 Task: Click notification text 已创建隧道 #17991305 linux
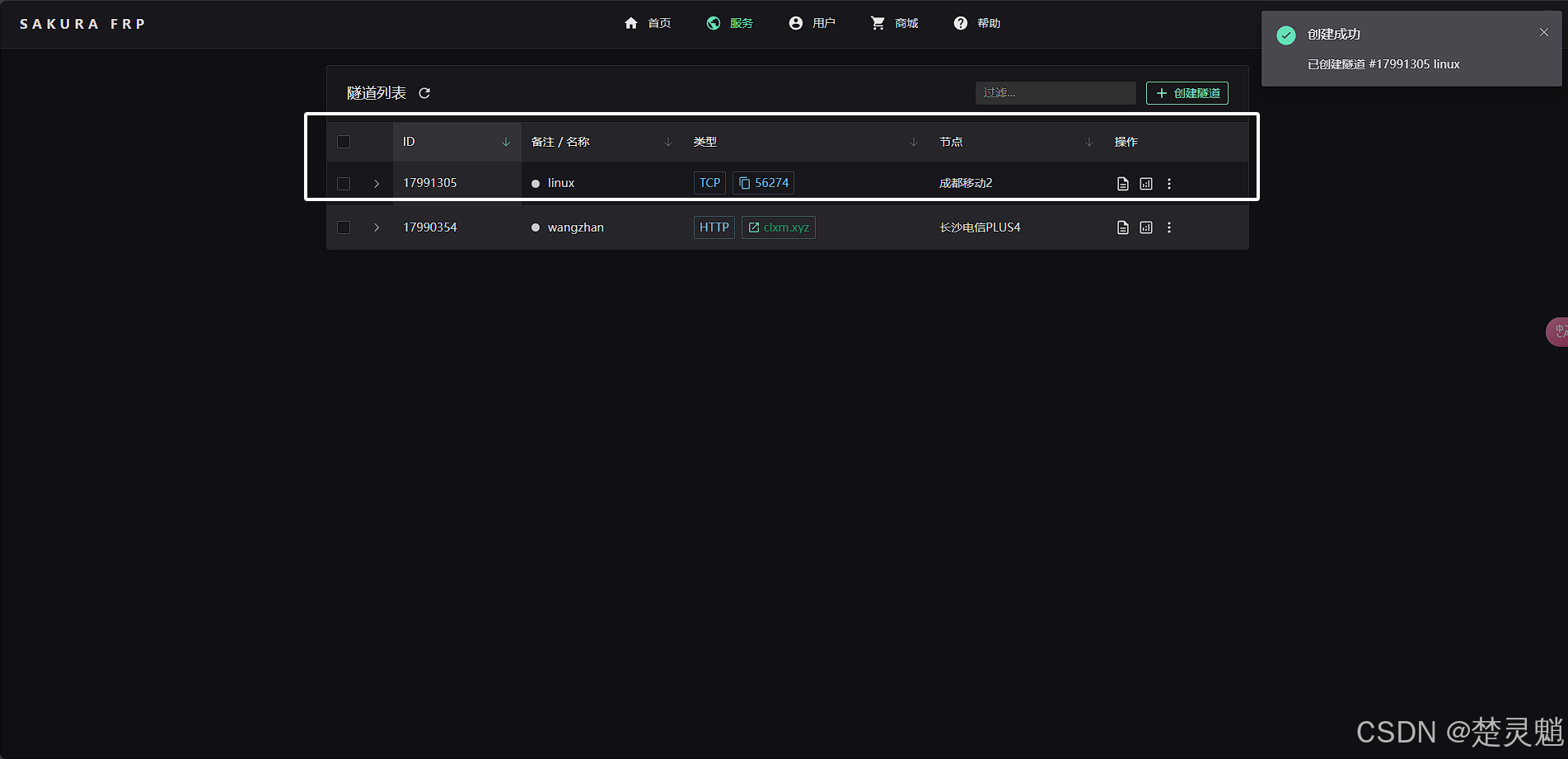[1383, 64]
